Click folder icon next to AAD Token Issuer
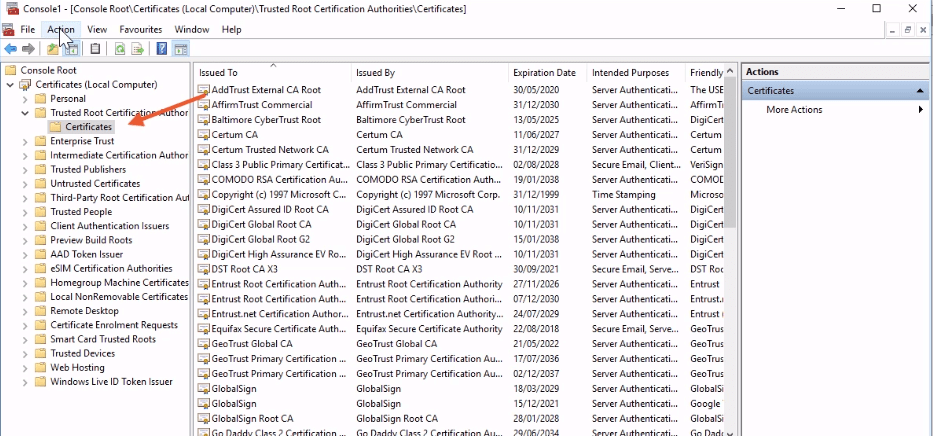933x436 pixels. [40, 254]
